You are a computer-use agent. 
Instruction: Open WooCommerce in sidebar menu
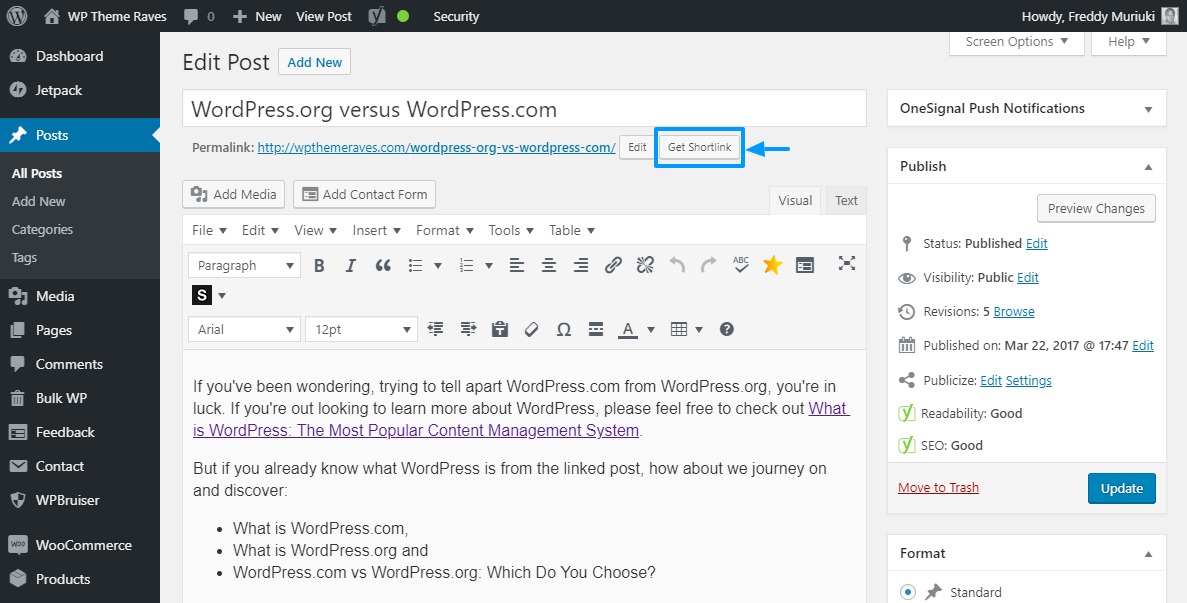click(x=79, y=545)
